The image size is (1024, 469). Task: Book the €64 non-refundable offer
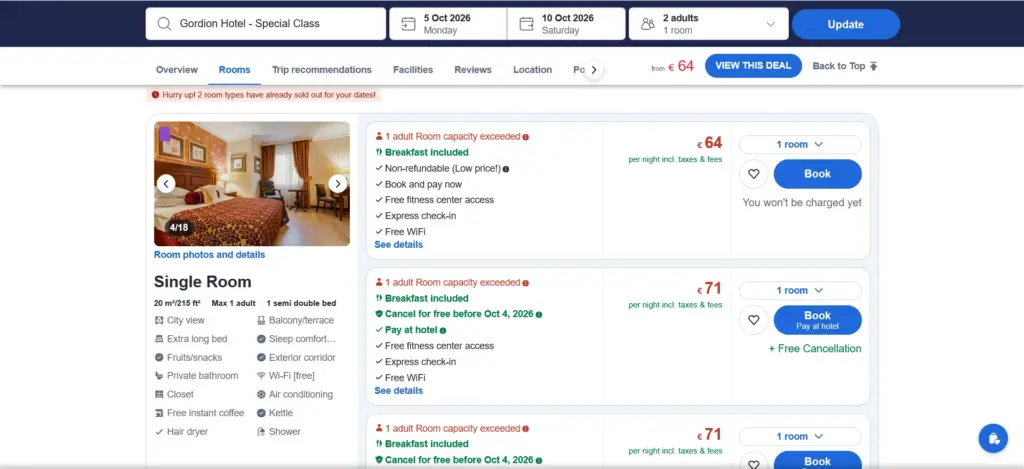[818, 174]
